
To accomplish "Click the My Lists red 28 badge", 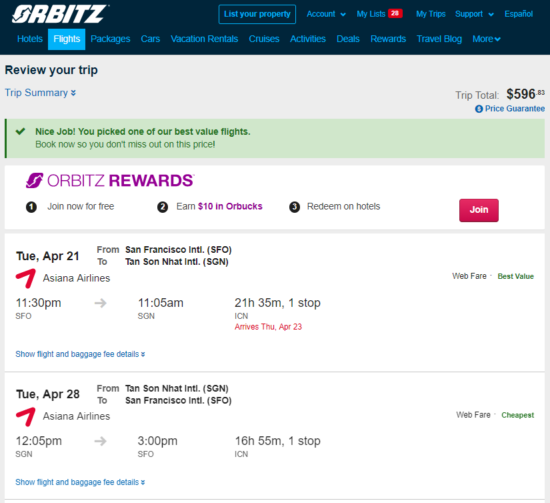I will click(x=395, y=13).
